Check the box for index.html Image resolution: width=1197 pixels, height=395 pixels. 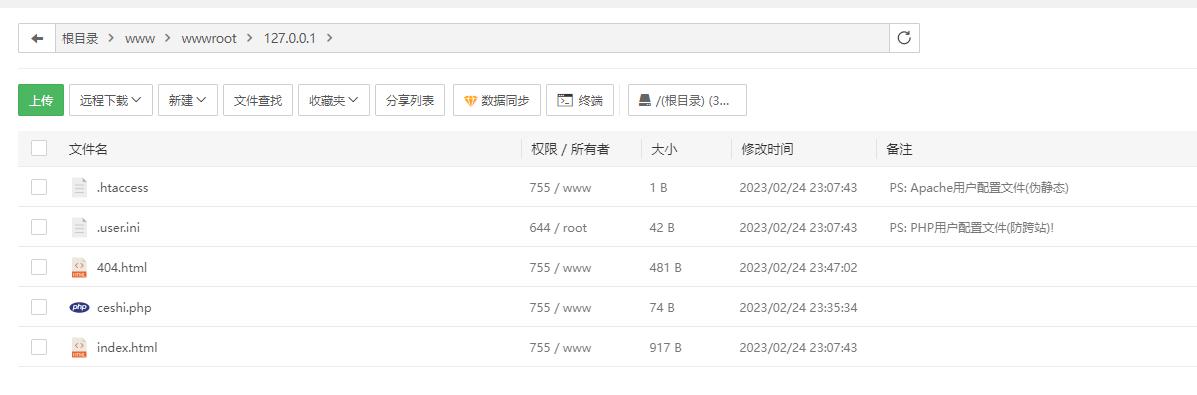click(x=39, y=347)
